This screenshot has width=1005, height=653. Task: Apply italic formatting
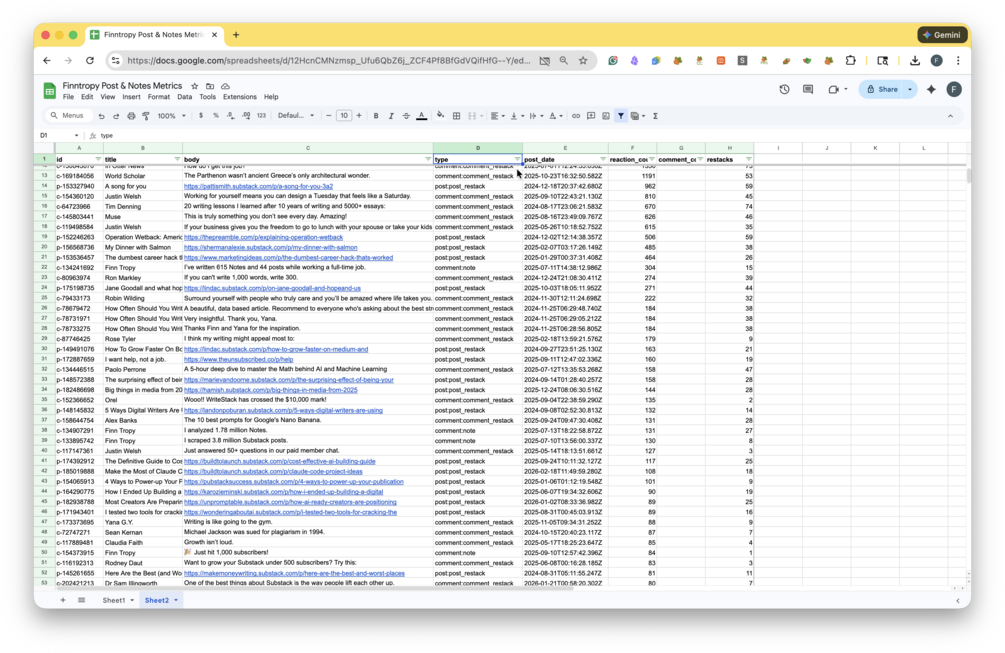pos(391,116)
